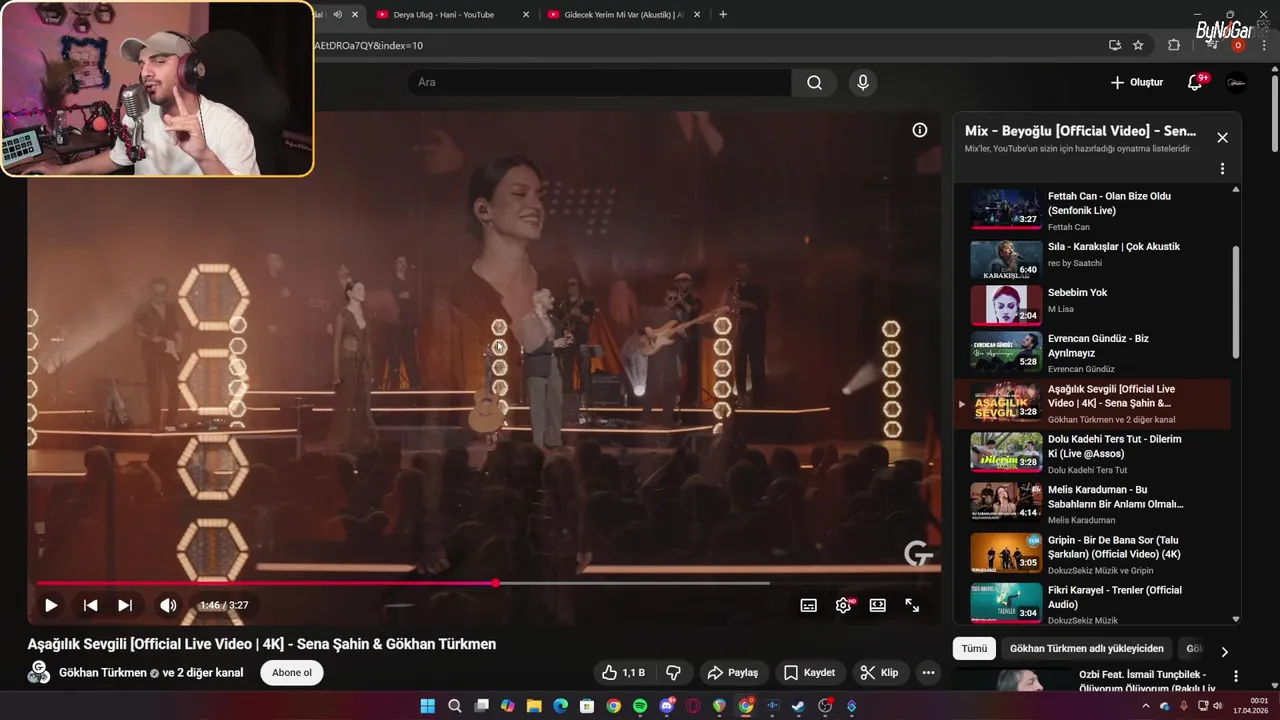Mute the video volume speaker icon
The height and width of the screenshot is (720, 1280).
click(x=168, y=605)
